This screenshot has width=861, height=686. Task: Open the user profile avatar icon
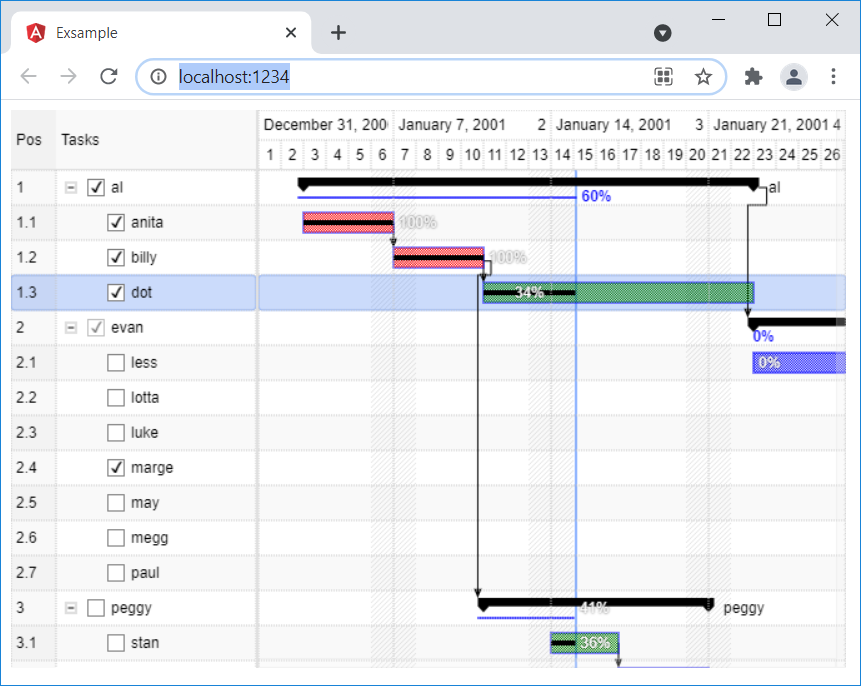(794, 77)
